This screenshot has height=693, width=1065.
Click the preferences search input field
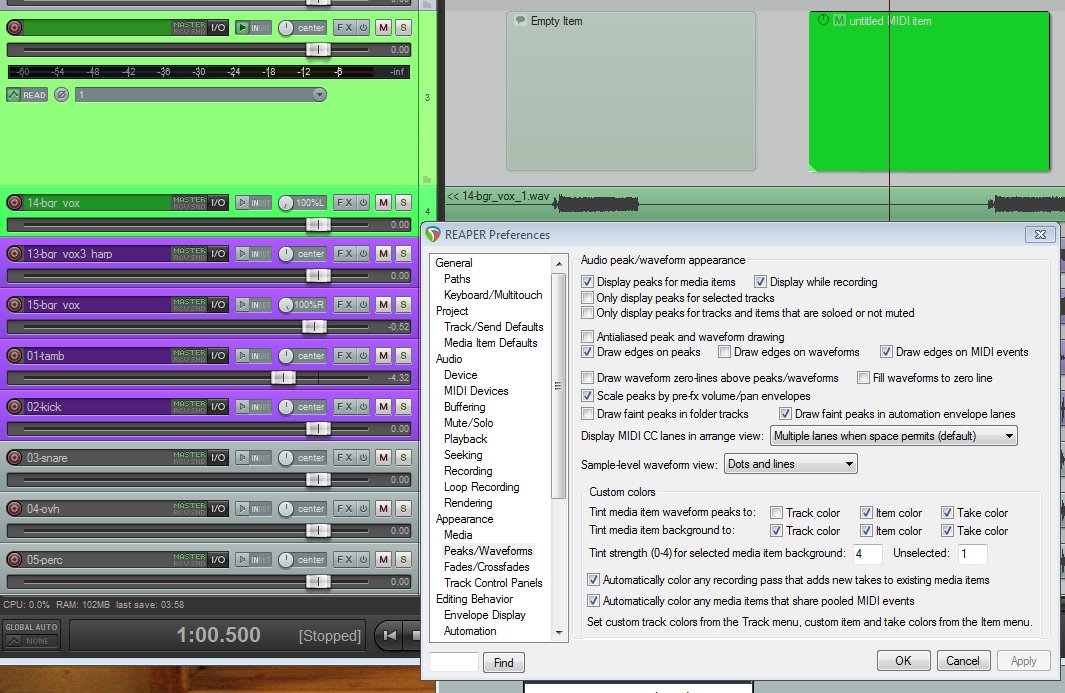tap(454, 662)
